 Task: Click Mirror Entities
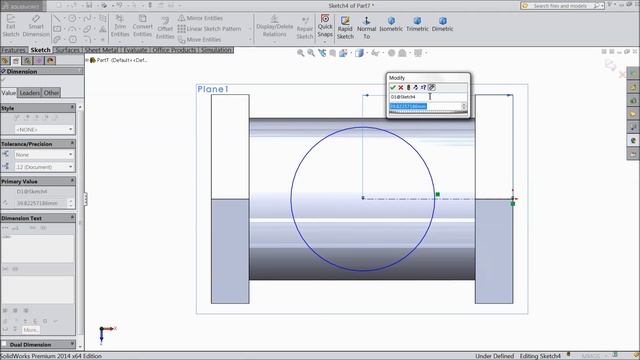200,18
